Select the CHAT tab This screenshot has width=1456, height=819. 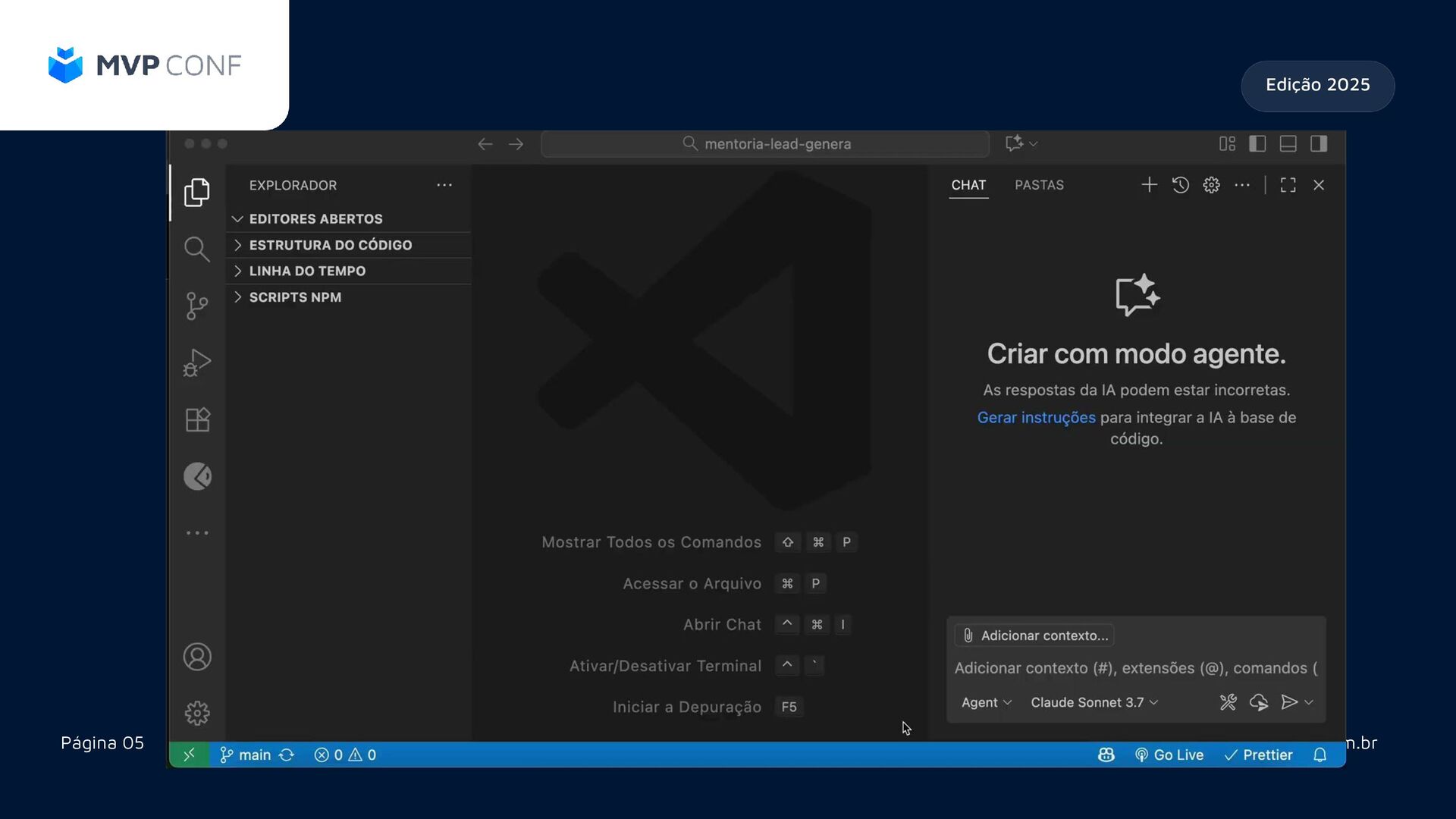tap(968, 185)
